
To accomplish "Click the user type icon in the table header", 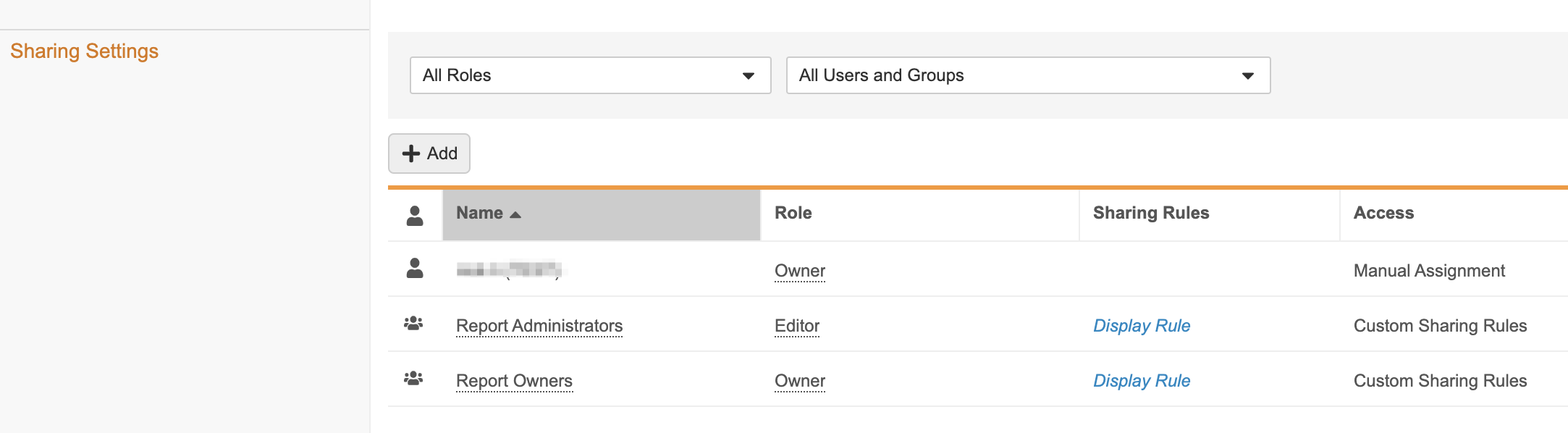I will (x=415, y=215).
